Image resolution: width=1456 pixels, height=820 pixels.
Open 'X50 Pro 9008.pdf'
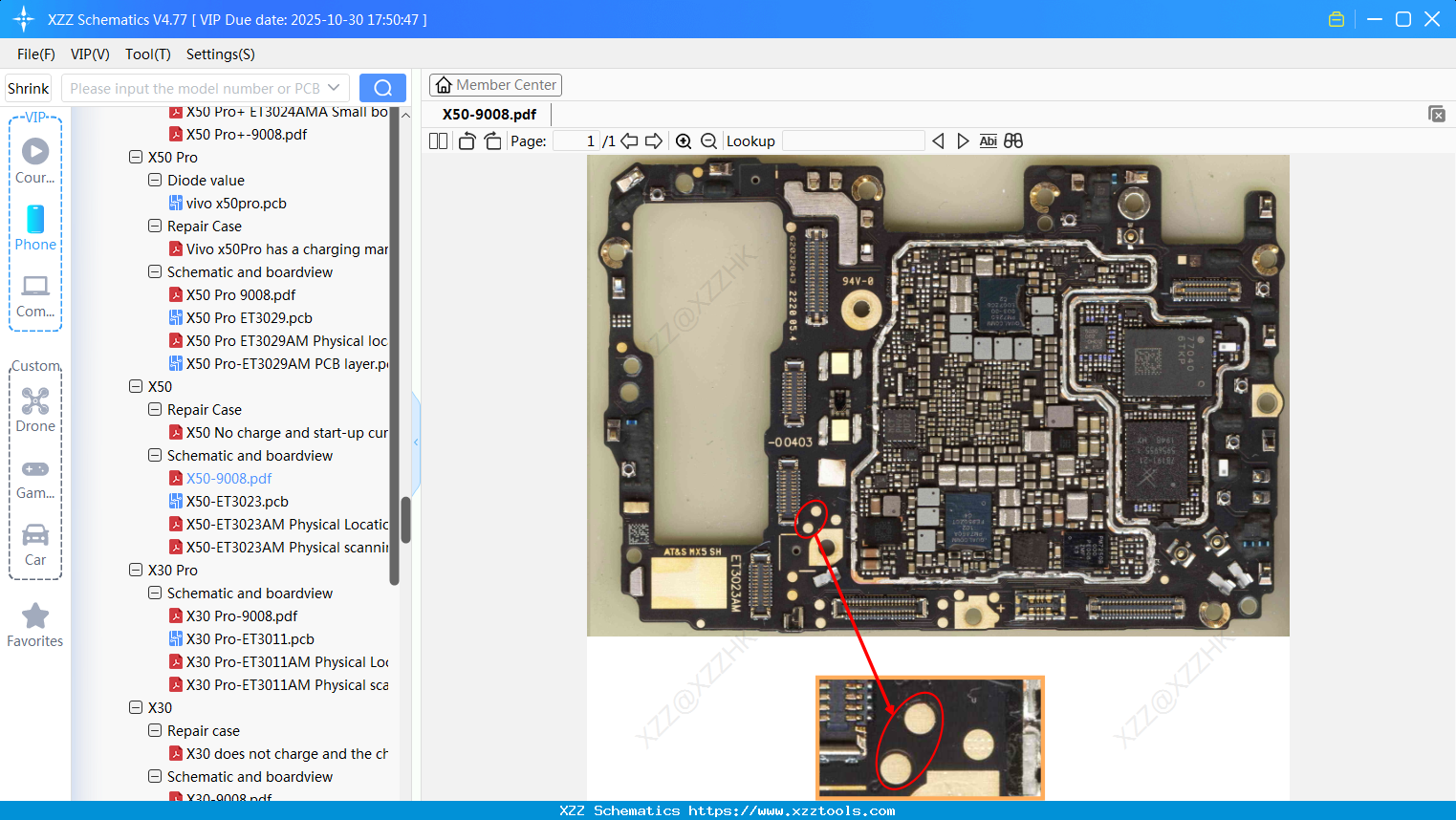pos(241,294)
